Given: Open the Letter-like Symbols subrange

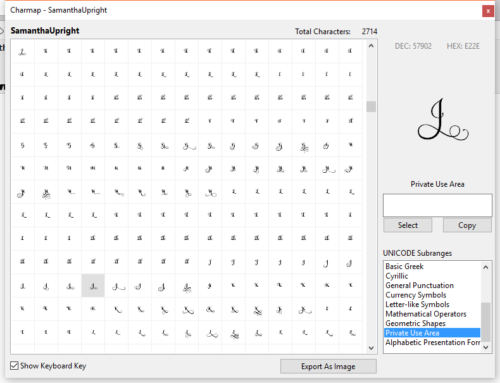Looking at the screenshot, I should tap(432, 304).
